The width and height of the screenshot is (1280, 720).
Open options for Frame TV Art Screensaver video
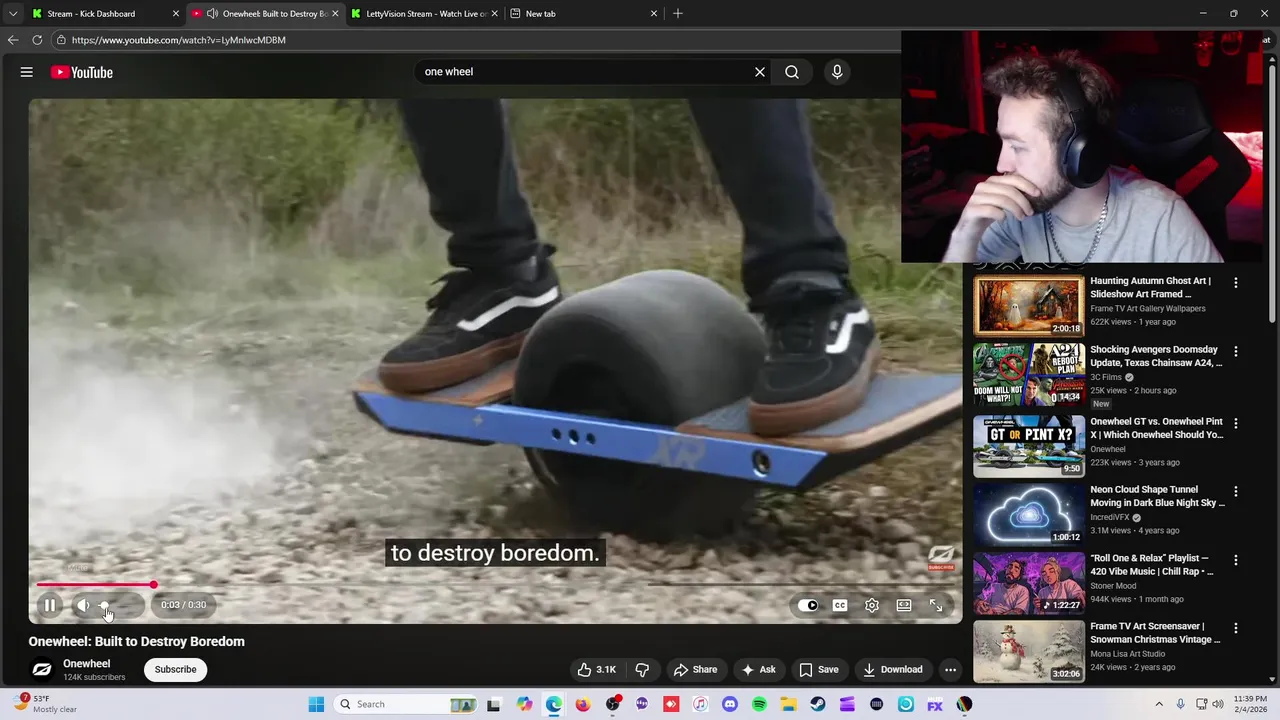pos(1236,628)
